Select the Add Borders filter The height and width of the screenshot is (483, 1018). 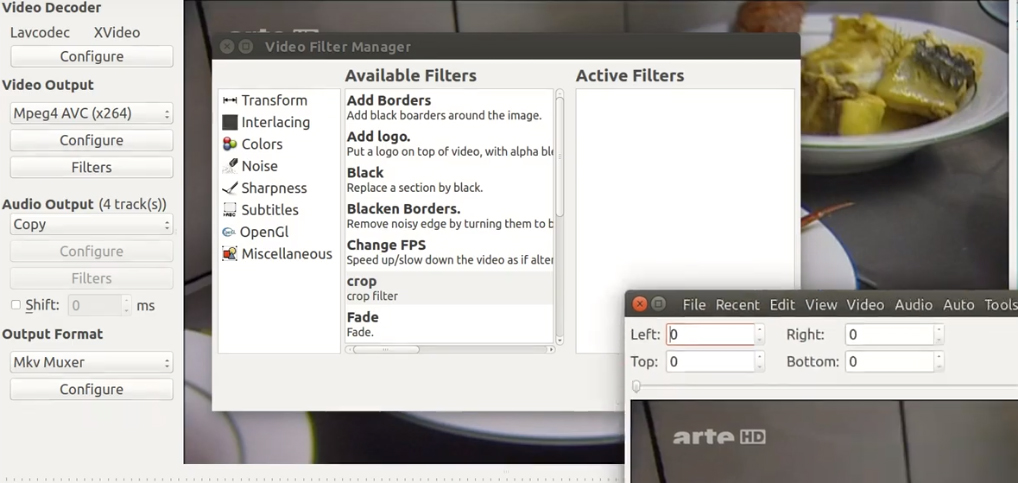click(x=449, y=108)
